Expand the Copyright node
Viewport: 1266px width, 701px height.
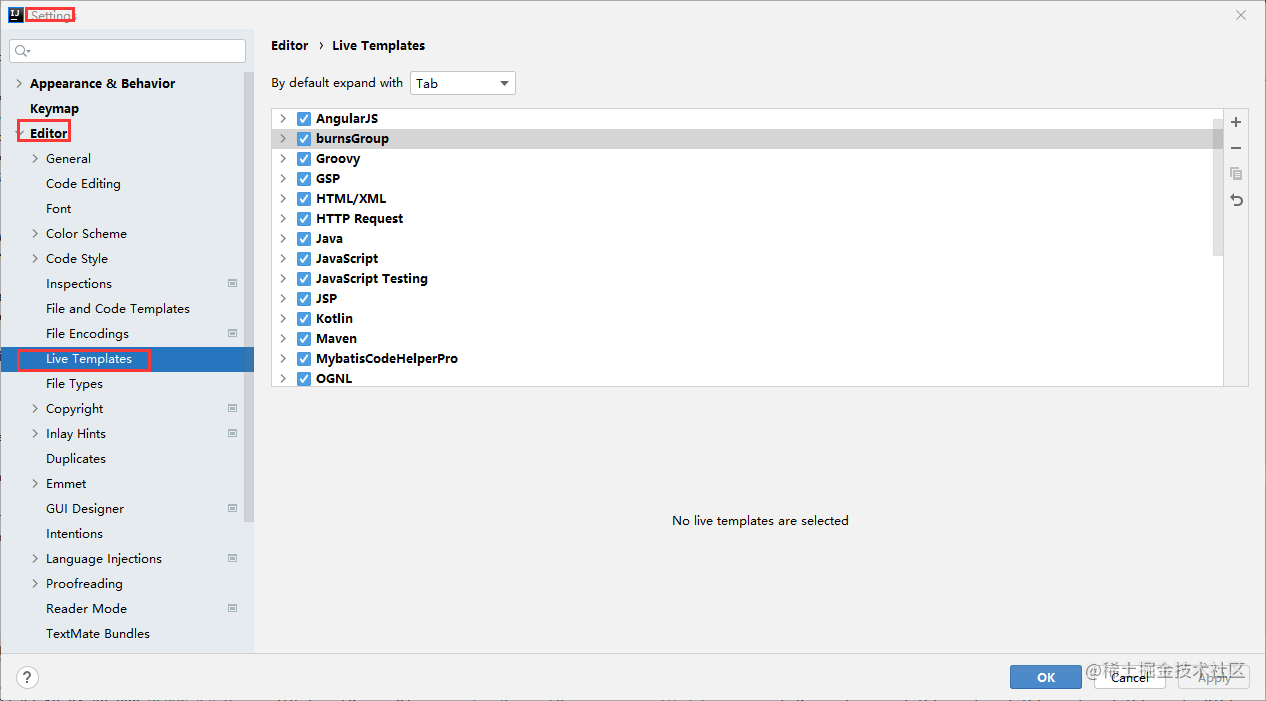click(x=35, y=408)
